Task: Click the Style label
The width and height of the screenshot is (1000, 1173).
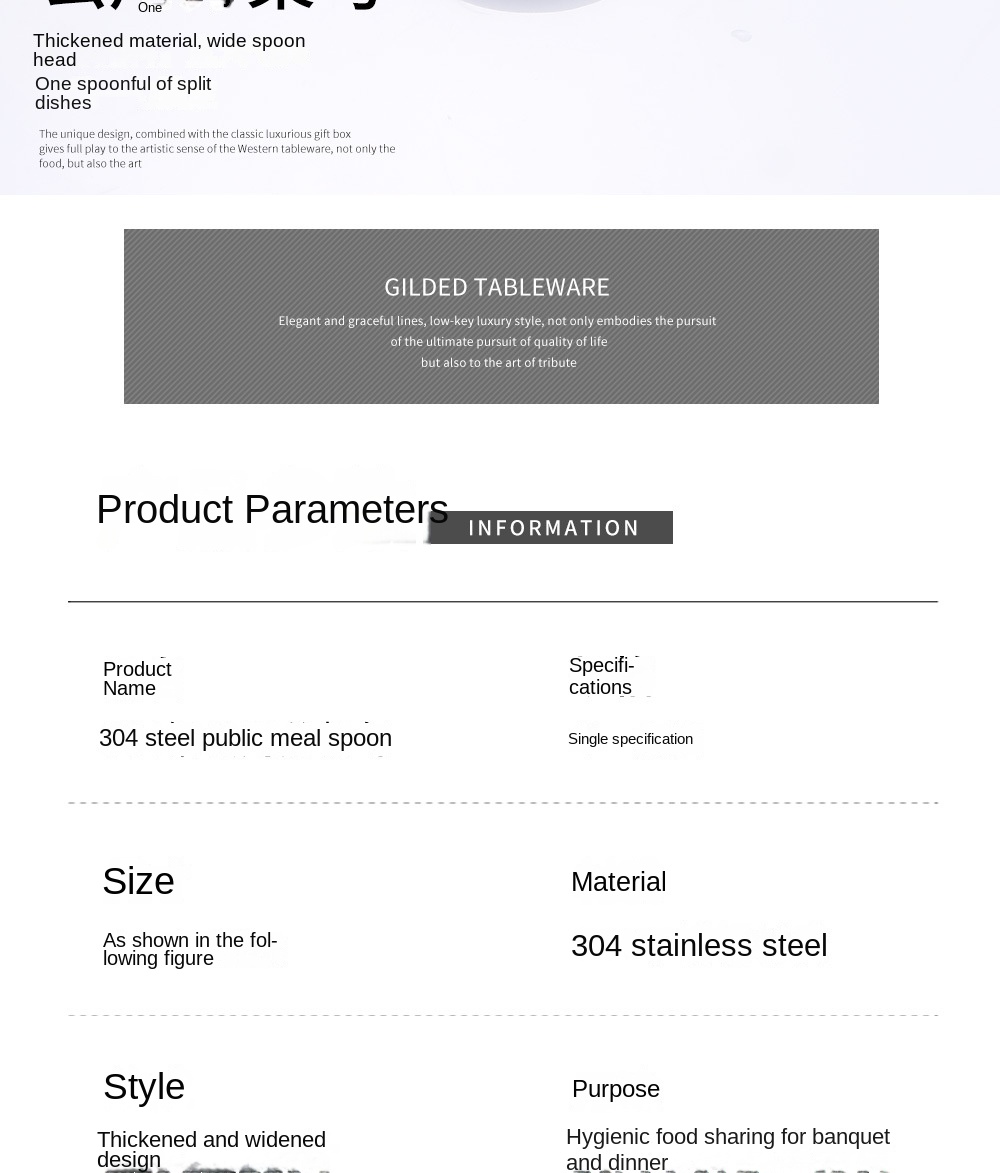Action: (144, 1086)
